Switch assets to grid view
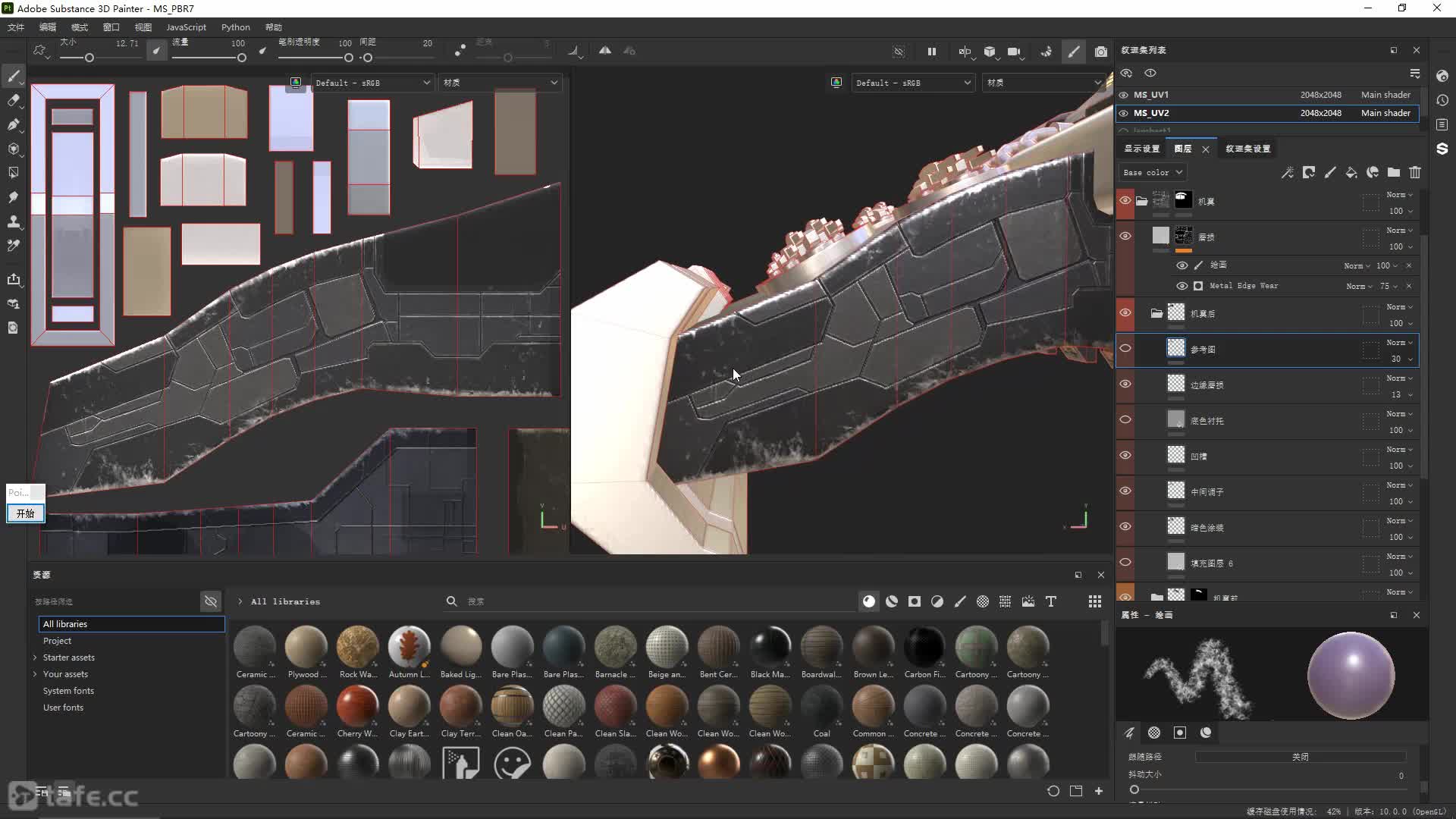 coord(1095,601)
